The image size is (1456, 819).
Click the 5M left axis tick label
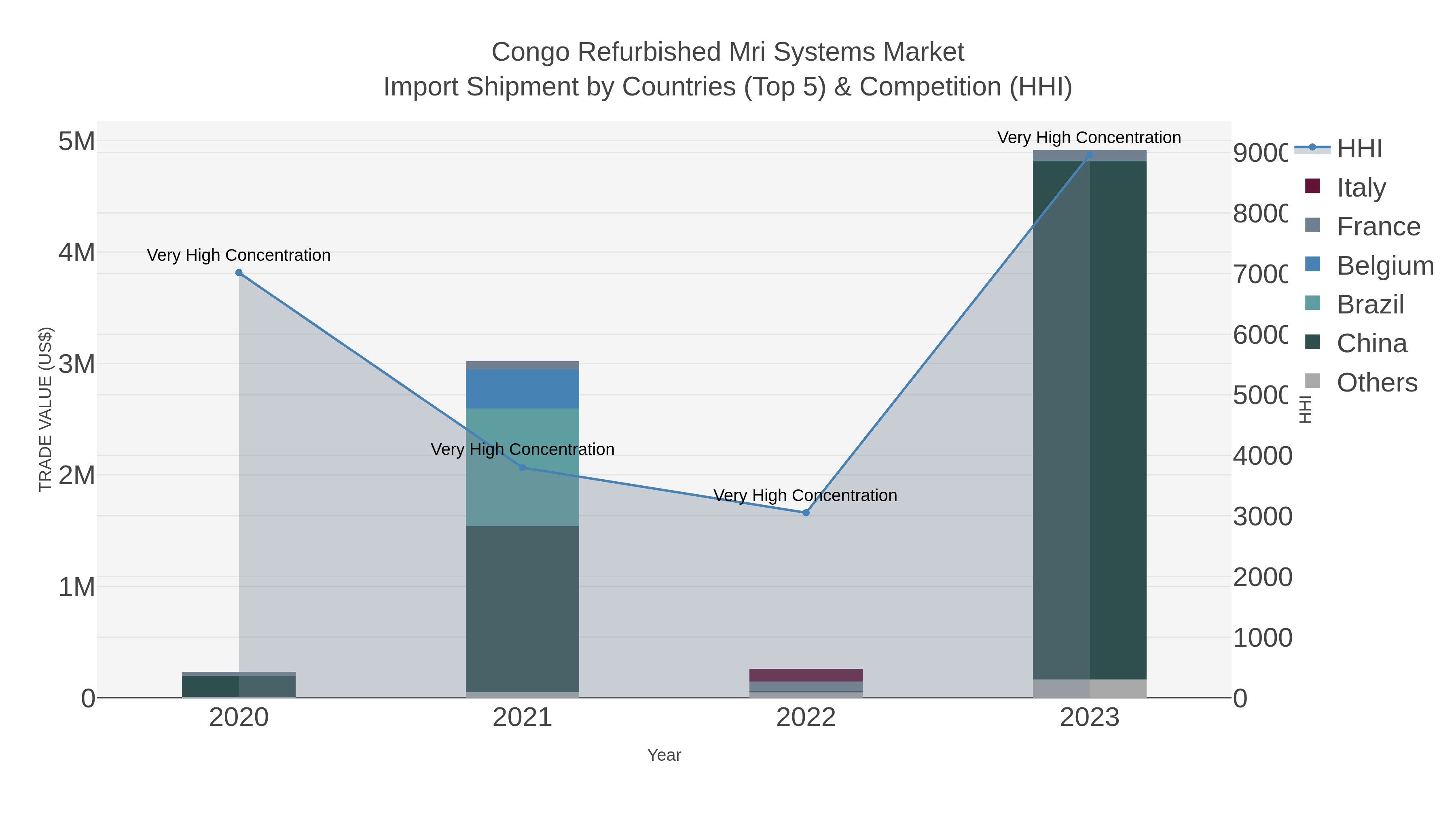click(x=77, y=141)
